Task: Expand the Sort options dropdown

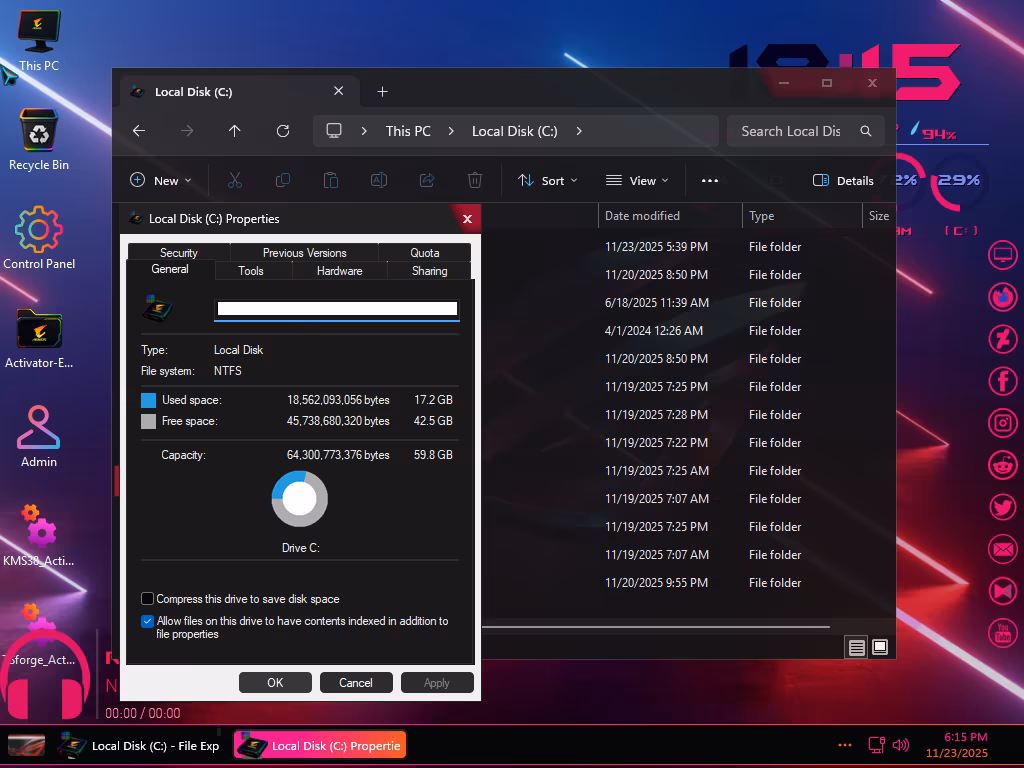Action: 547,180
